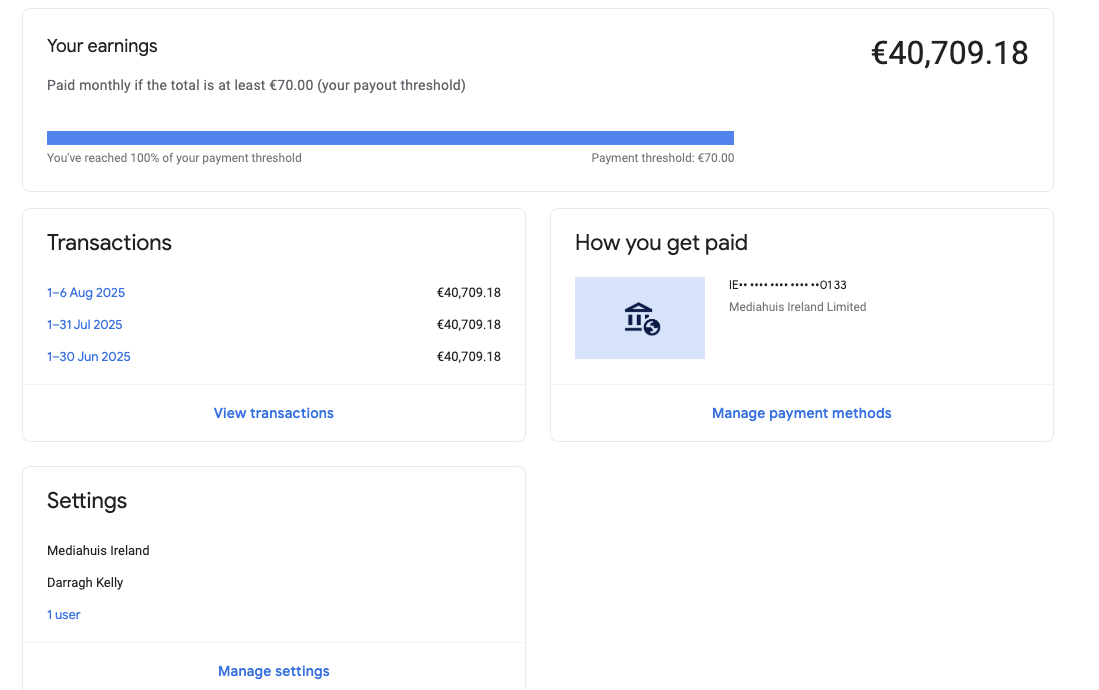The width and height of the screenshot is (1099, 690).
Task: Open Manage payment methods
Action: 801,413
